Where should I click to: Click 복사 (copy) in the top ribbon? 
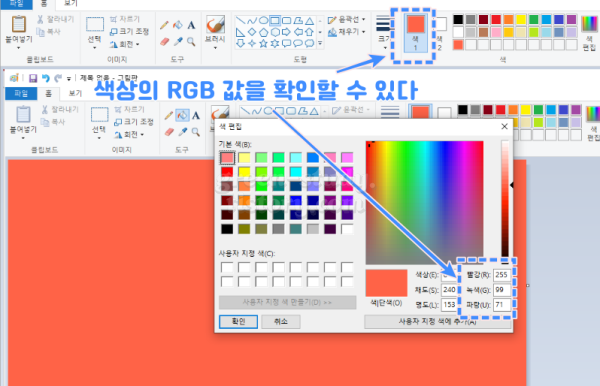pos(49,32)
